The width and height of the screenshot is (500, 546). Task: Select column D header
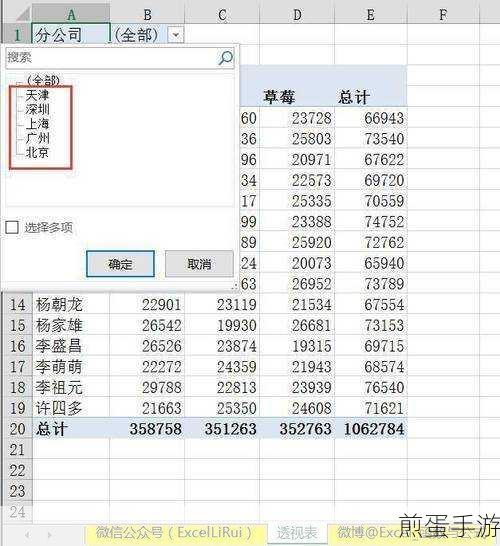(297, 15)
